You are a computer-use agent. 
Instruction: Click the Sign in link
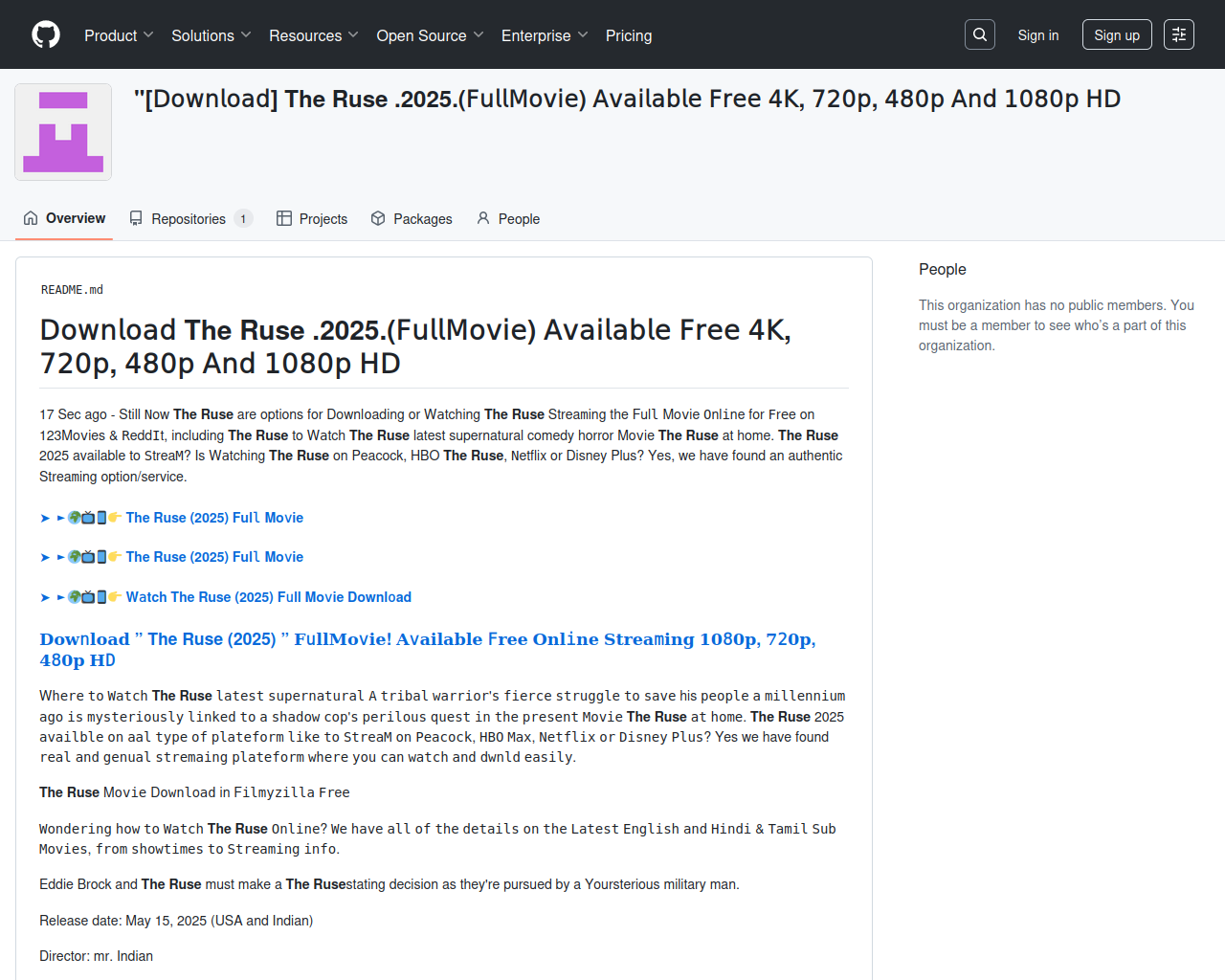tap(1037, 35)
